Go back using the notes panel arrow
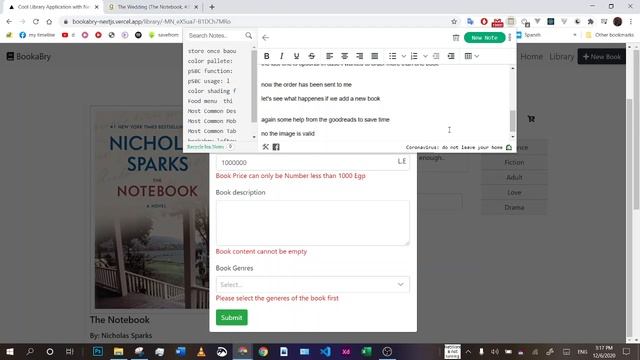Viewport: 640px width, 360px height. 266,38
